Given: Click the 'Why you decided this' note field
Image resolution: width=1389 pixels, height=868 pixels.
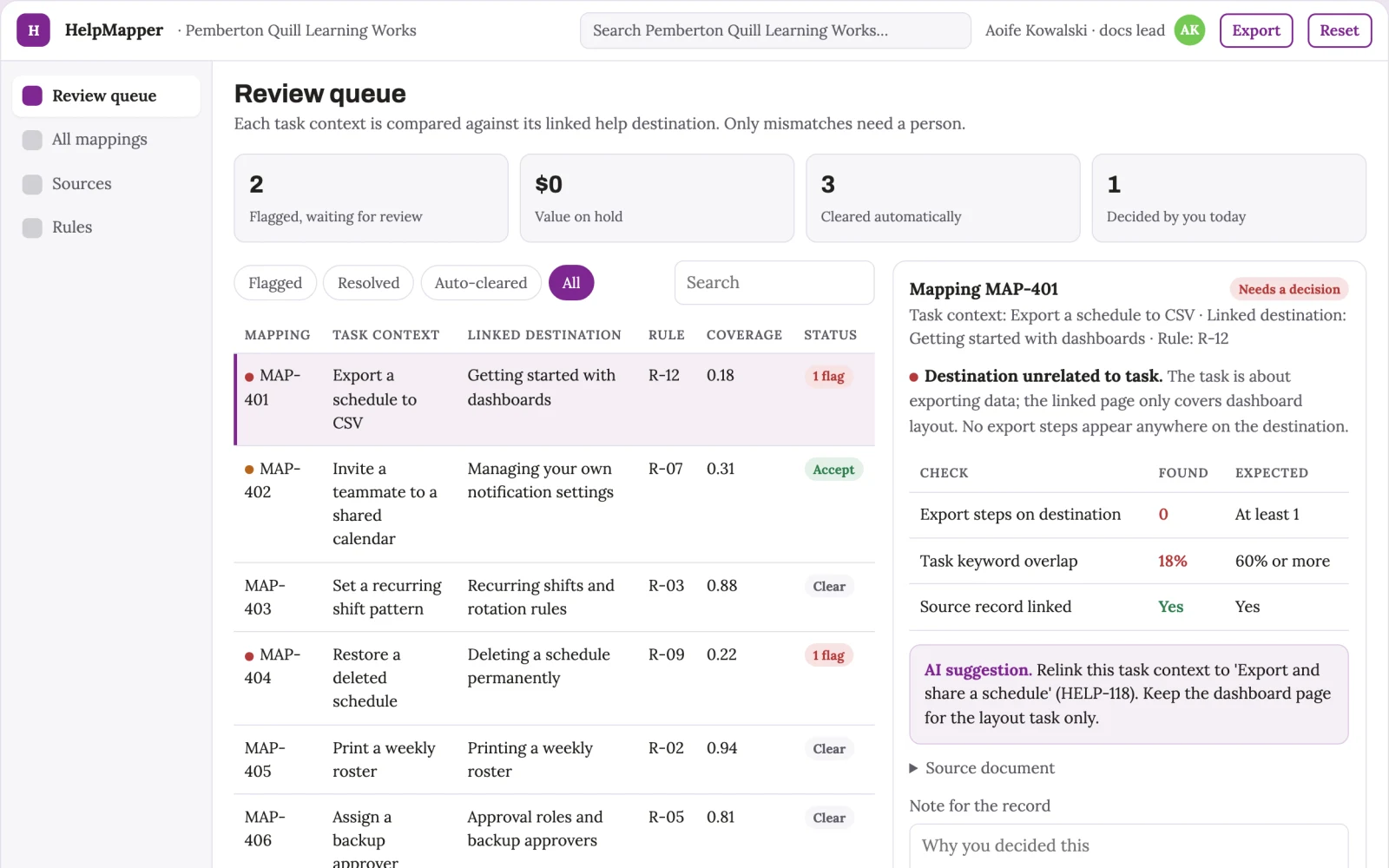Looking at the screenshot, I should point(1129,845).
